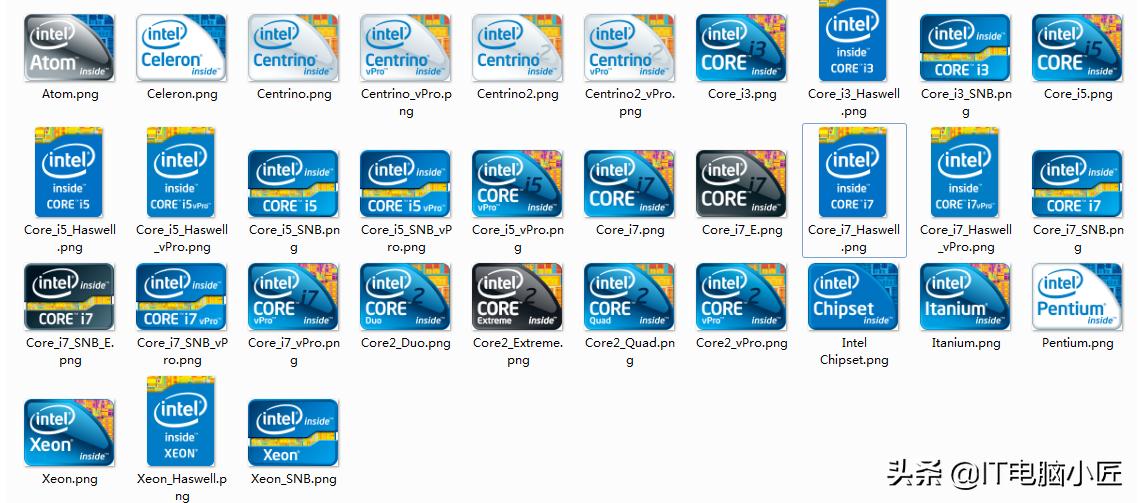Select the Core_i5_Haswell_vPro.png icon
This screenshot has width=1138, height=503.
tap(181, 172)
